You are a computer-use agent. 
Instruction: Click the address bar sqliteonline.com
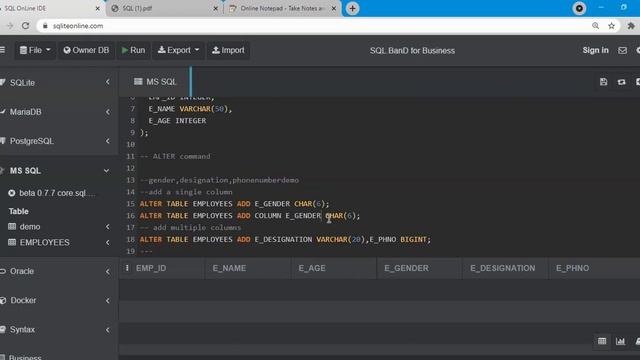coord(78,26)
